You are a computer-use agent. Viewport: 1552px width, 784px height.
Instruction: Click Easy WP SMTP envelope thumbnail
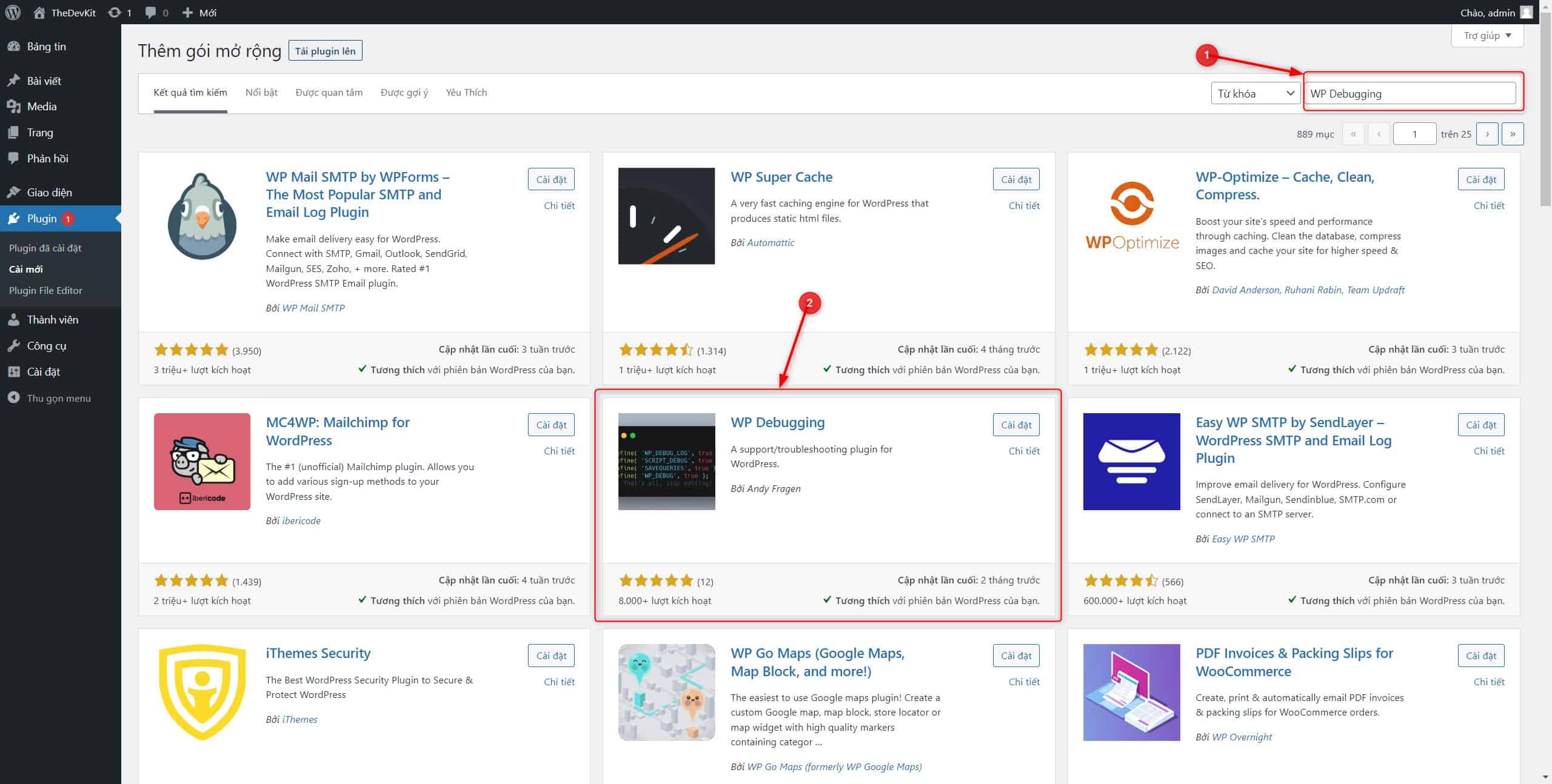pos(1131,462)
